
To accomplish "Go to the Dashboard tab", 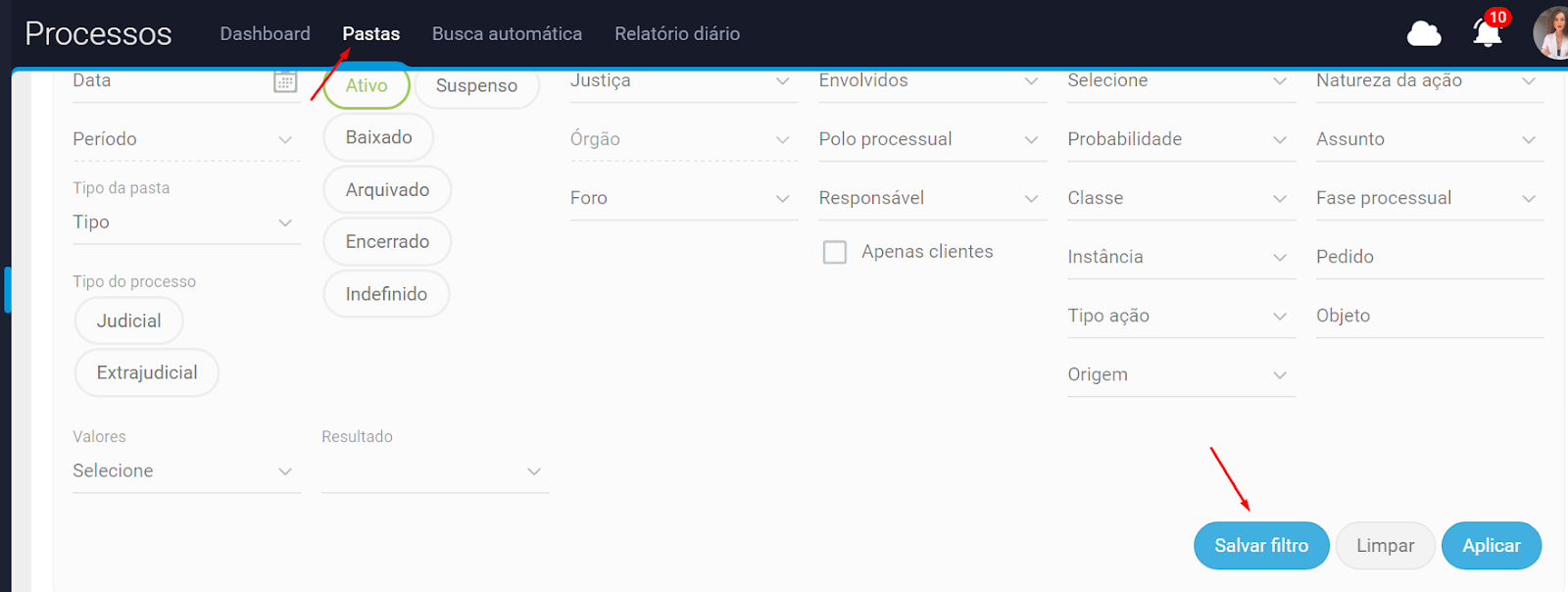I will tap(265, 34).
